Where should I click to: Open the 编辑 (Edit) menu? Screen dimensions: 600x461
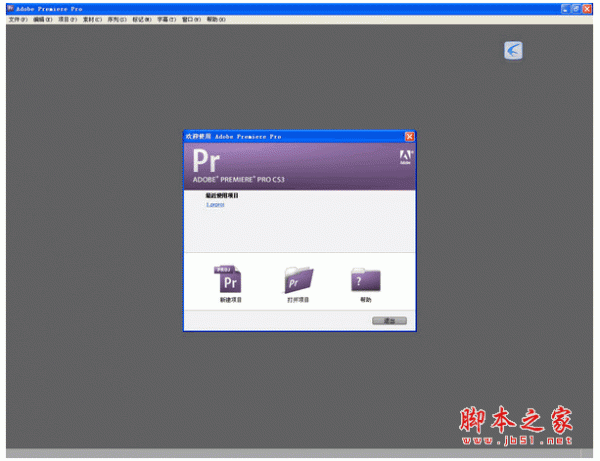click(x=43, y=20)
